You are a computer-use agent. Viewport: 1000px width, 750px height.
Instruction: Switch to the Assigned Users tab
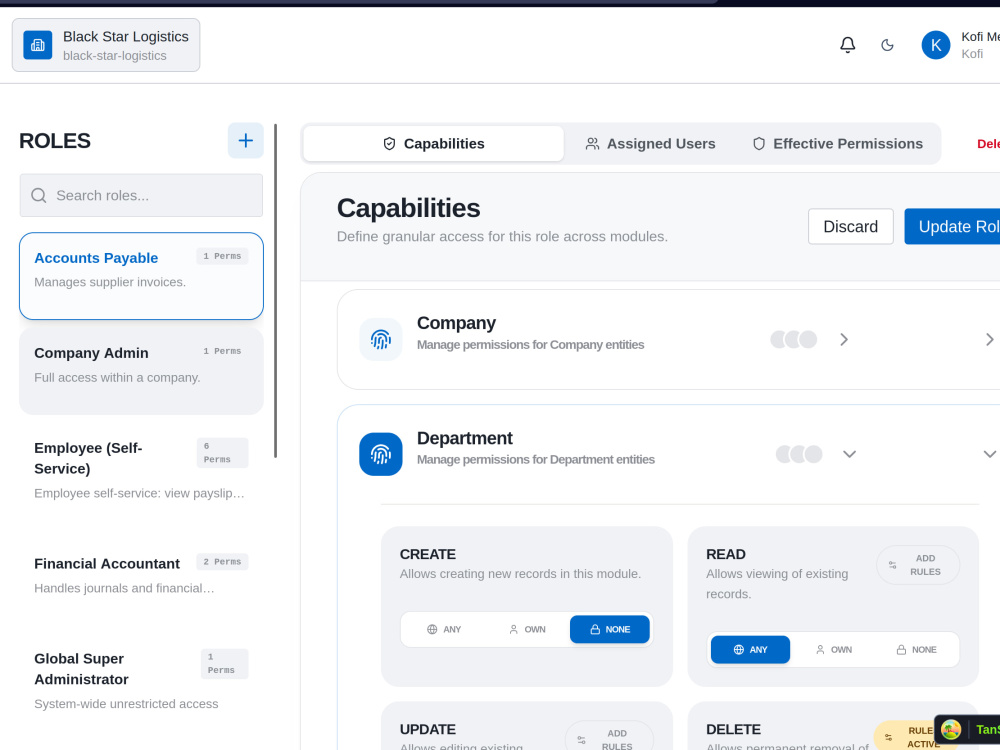click(650, 143)
